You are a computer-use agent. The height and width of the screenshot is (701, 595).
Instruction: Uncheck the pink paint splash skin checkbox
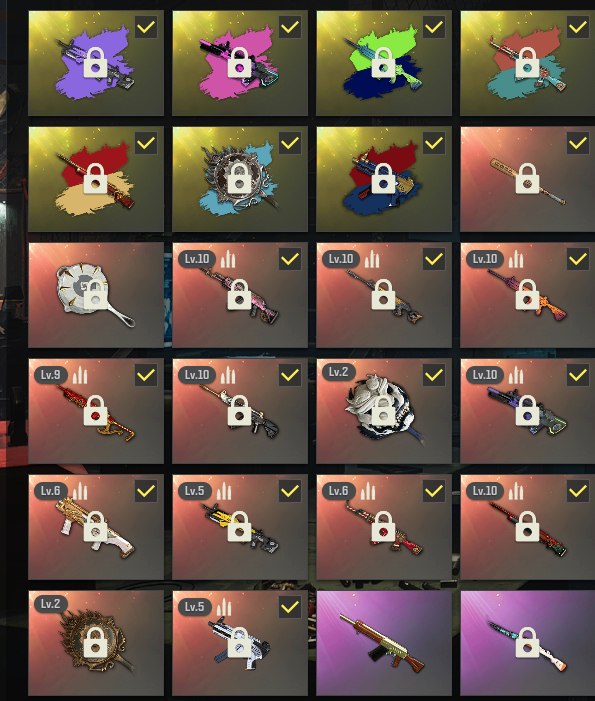pyautogui.click(x=290, y=27)
